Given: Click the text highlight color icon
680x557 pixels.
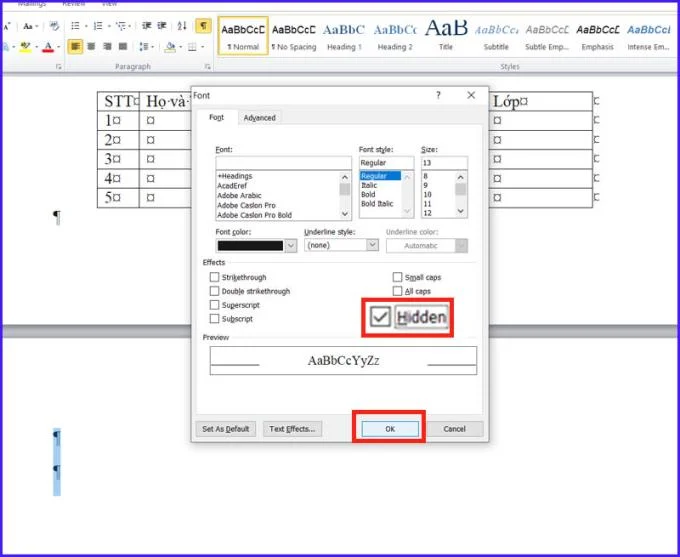Looking at the screenshot, I should tap(26, 47).
